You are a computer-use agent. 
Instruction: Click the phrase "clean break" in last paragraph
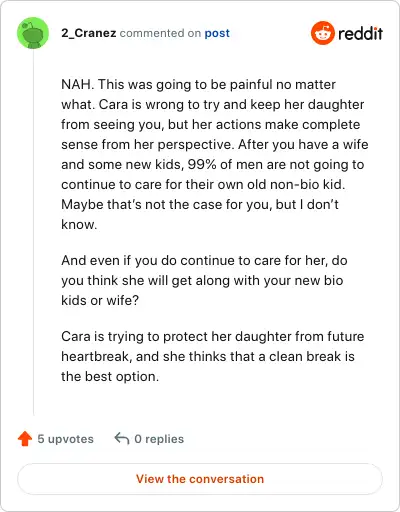[303, 356]
